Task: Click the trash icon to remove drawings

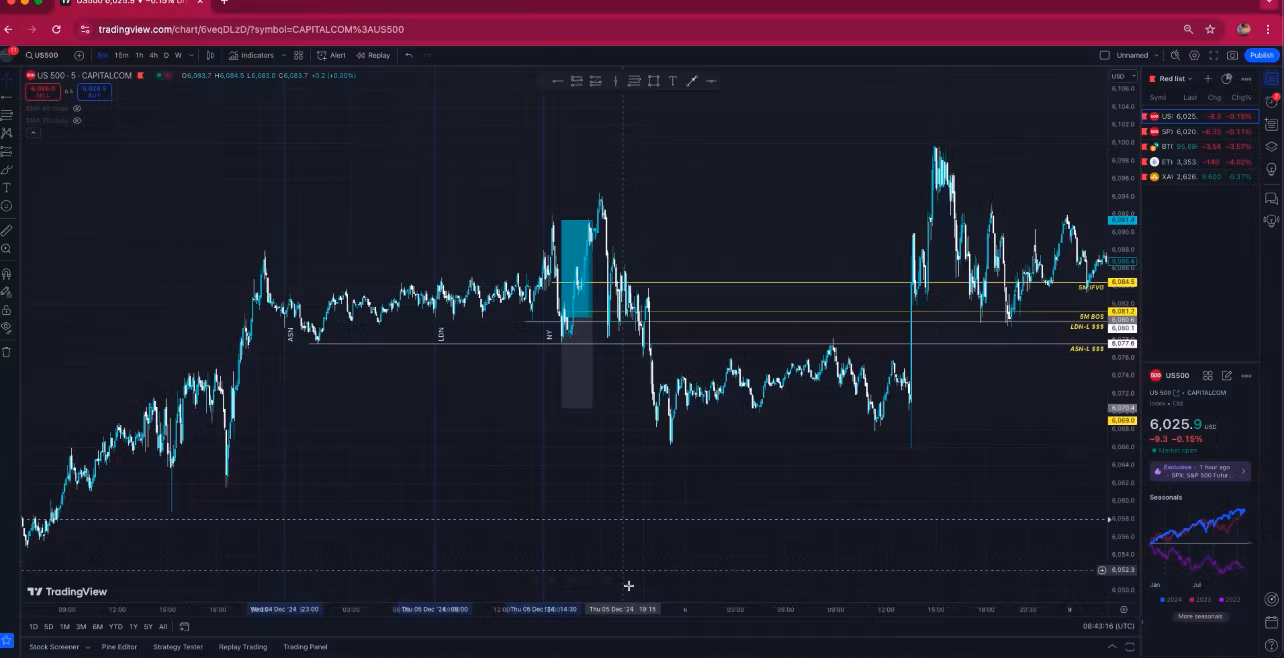Action: (7, 352)
